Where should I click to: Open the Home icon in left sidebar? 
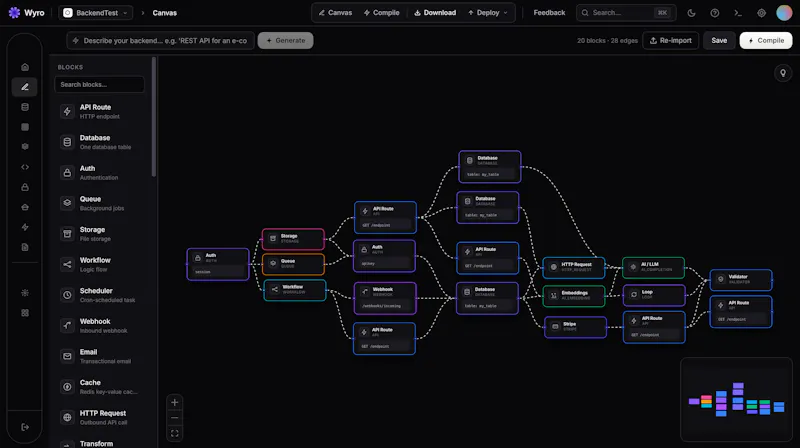(25, 67)
